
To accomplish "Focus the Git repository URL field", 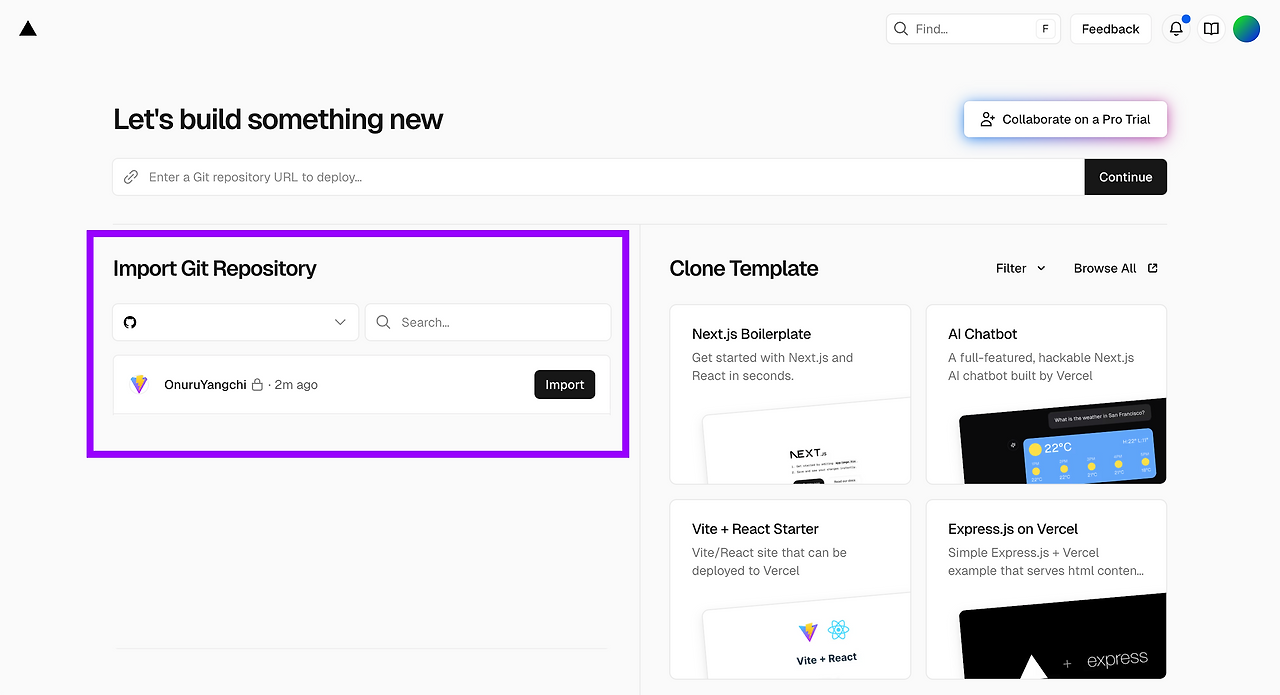I will click(x=598, y=177).
